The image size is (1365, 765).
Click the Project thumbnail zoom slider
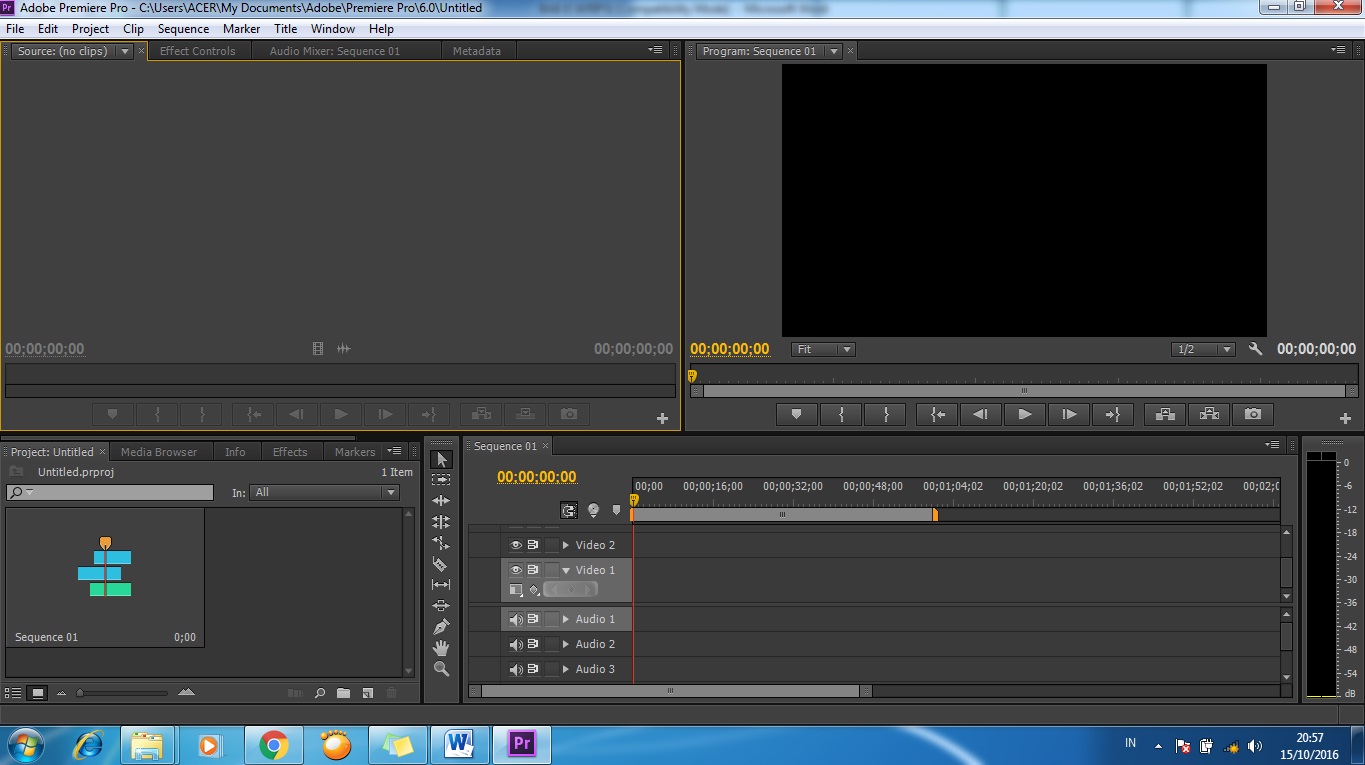tap(124, 693)
